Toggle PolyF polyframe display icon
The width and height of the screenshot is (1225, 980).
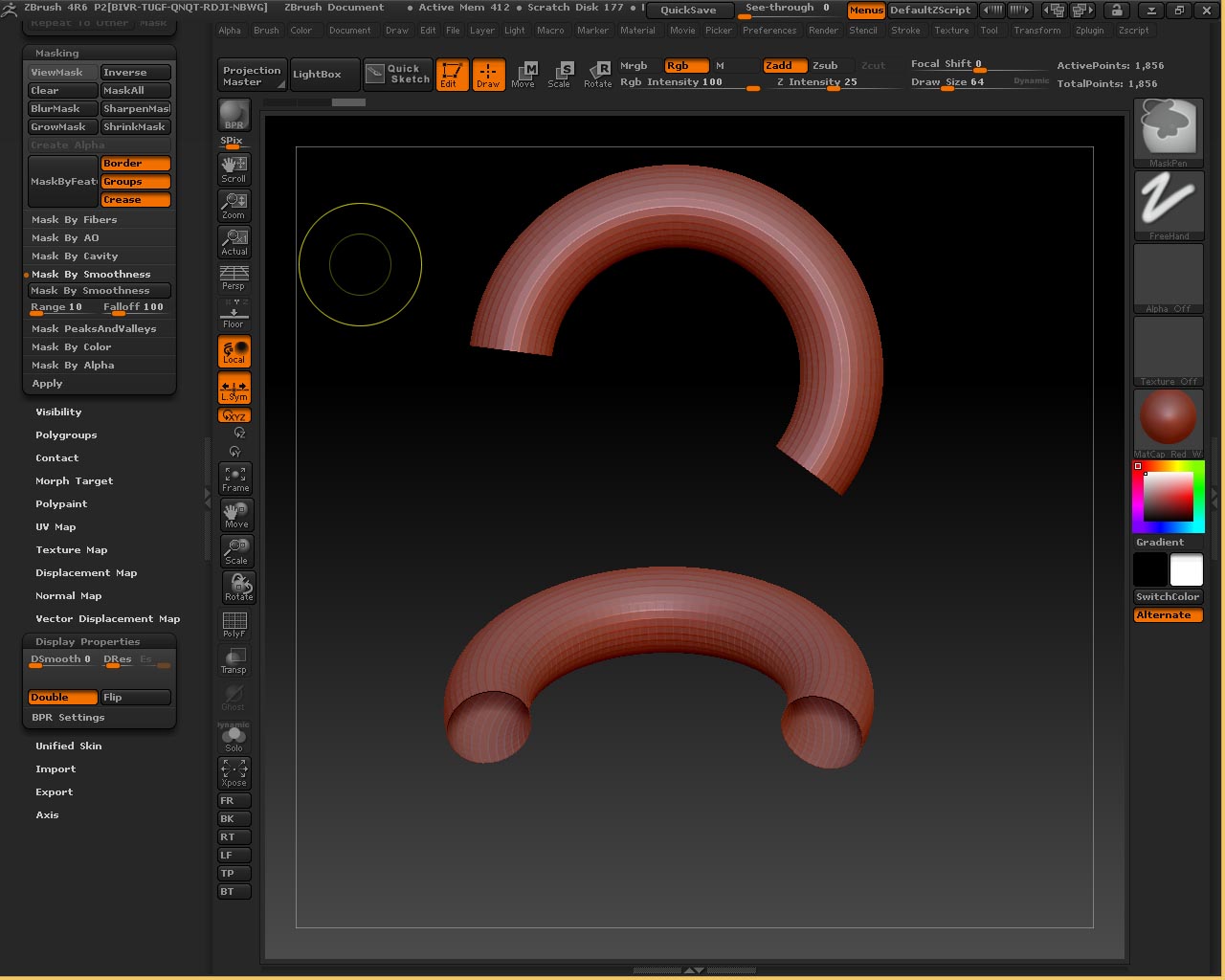tap(234, 625)
